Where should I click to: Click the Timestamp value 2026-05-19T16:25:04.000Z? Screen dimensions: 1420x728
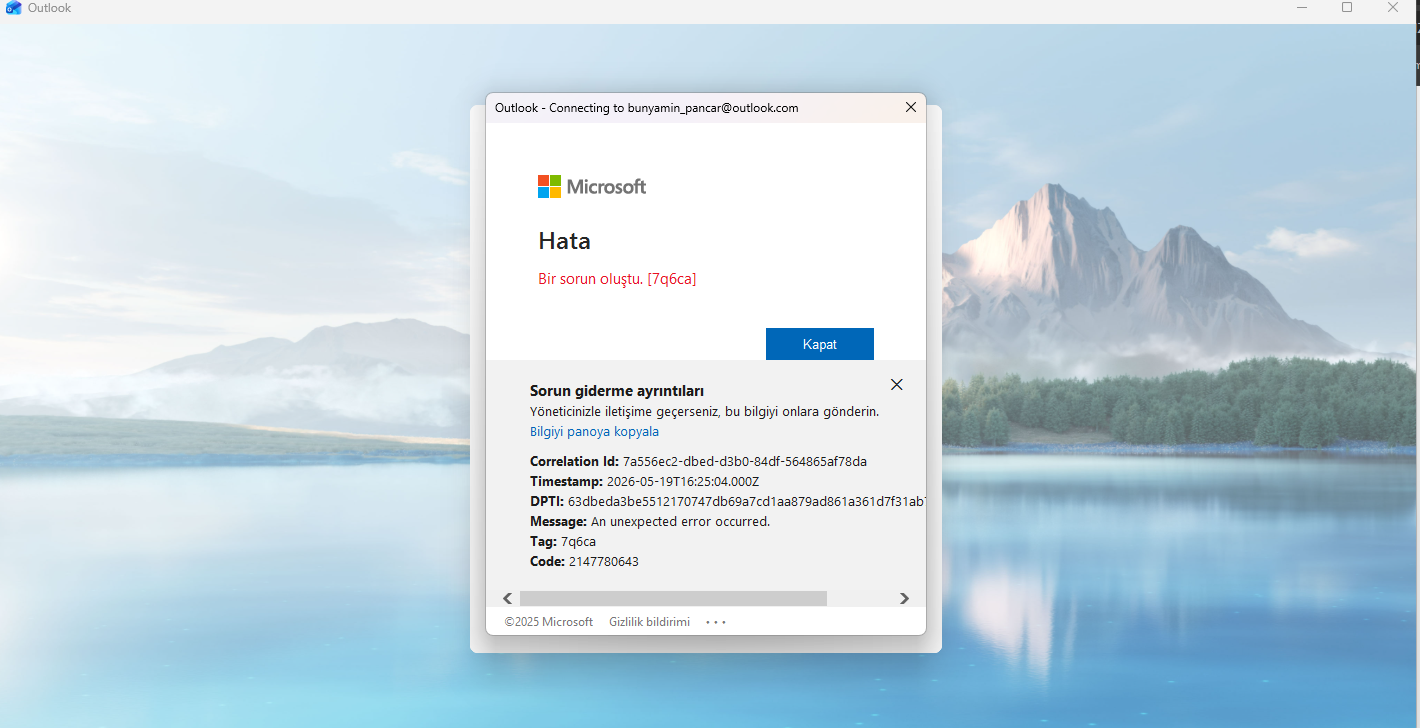pos(683,481)
